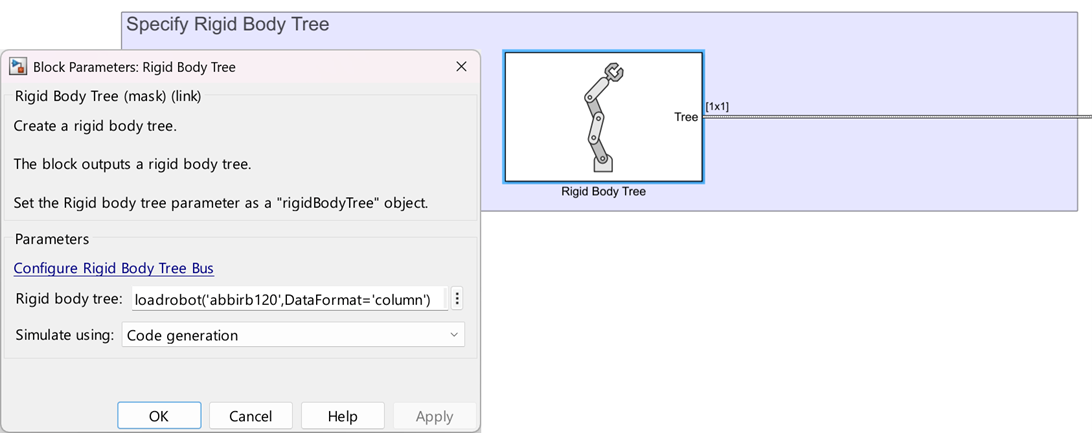Open the three-dot menu beside Rigid body tree
This screenshot has height=433, width=1092.
pyautogui.click(x=457, y=299)
